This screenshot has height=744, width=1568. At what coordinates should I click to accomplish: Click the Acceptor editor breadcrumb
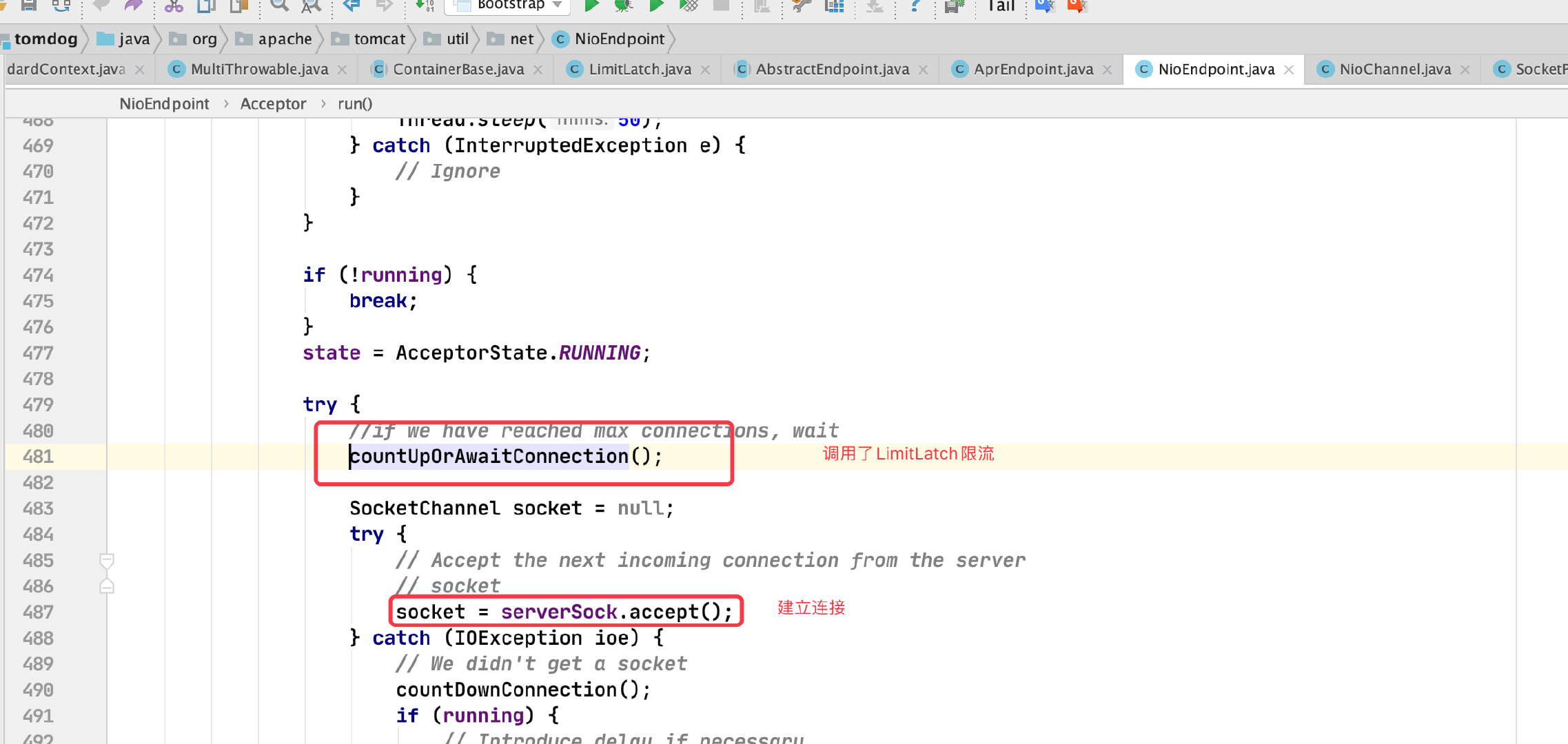point(273,103)
